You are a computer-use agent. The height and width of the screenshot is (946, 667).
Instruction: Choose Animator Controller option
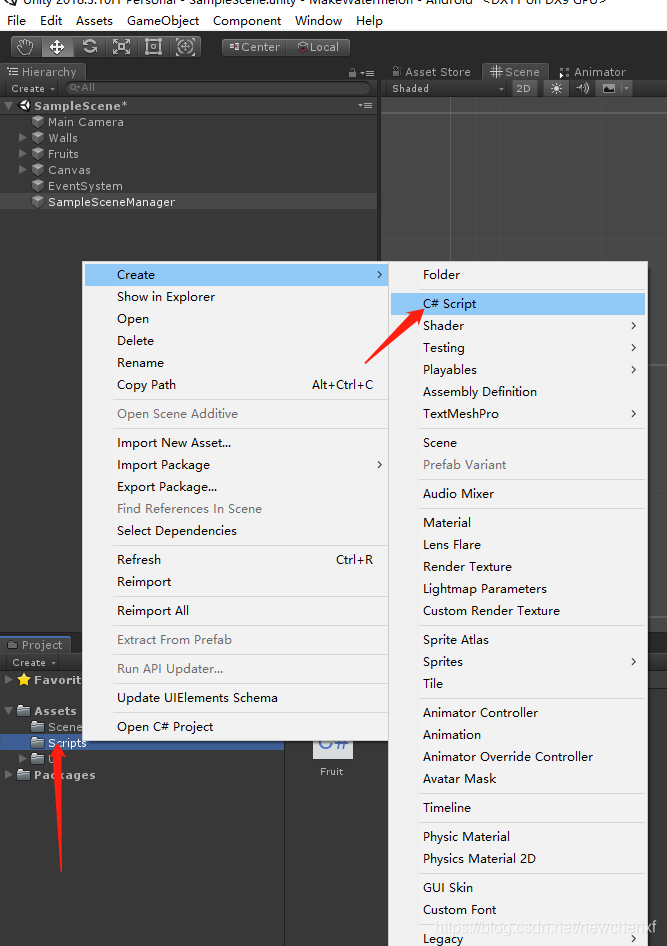(x=517, y=713)
